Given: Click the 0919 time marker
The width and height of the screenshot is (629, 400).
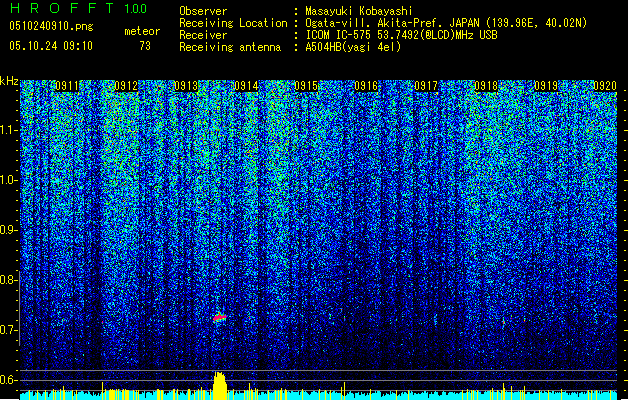Looking at the screenshot, I should (546, 86).
